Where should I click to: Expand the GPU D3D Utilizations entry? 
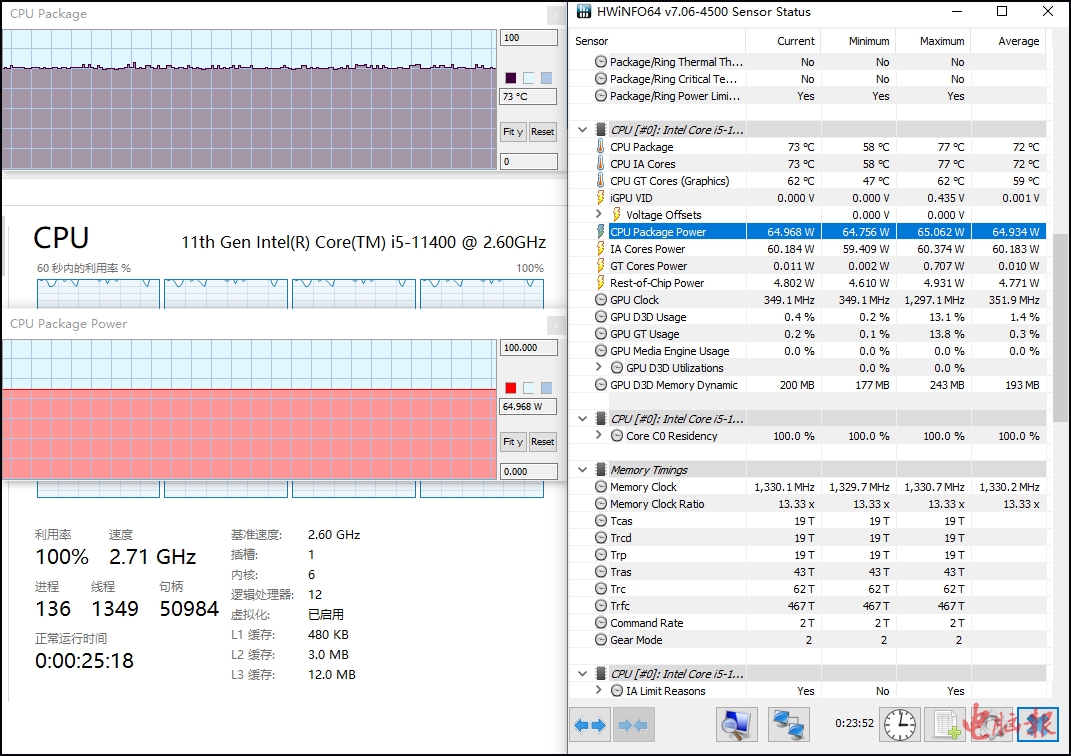(599, 368)
